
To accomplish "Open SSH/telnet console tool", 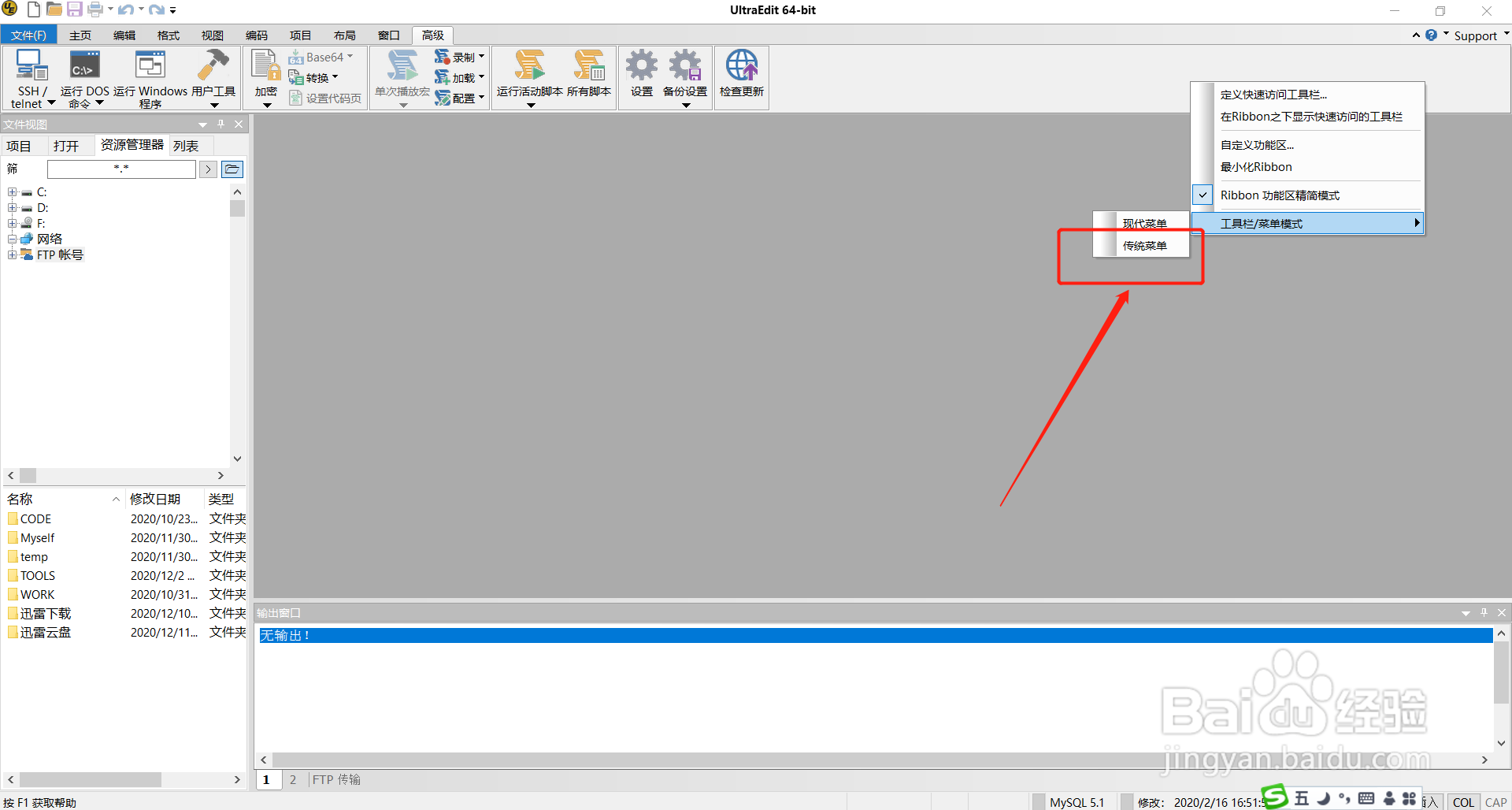I will 32,78.
